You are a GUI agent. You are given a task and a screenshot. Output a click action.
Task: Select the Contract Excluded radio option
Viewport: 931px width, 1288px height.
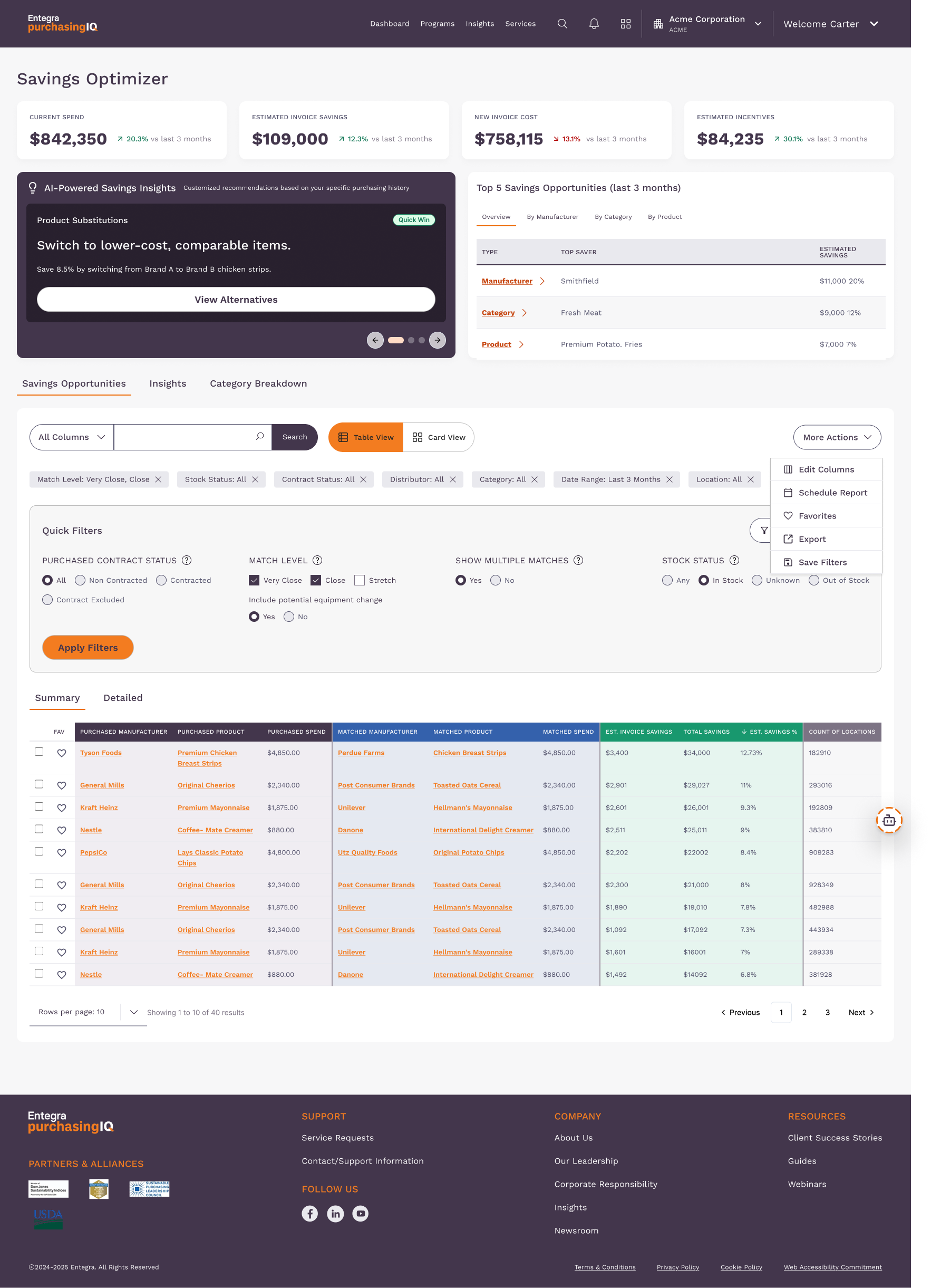[x=47, y=600]
